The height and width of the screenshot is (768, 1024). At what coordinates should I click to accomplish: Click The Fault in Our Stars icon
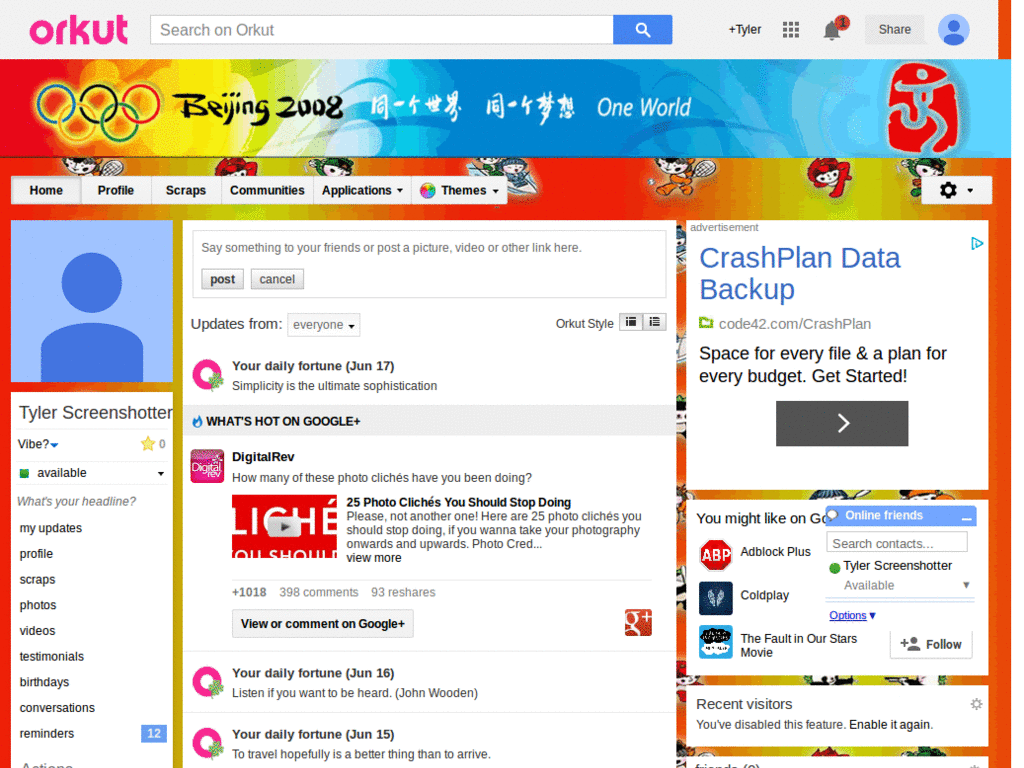coord(716,642)
